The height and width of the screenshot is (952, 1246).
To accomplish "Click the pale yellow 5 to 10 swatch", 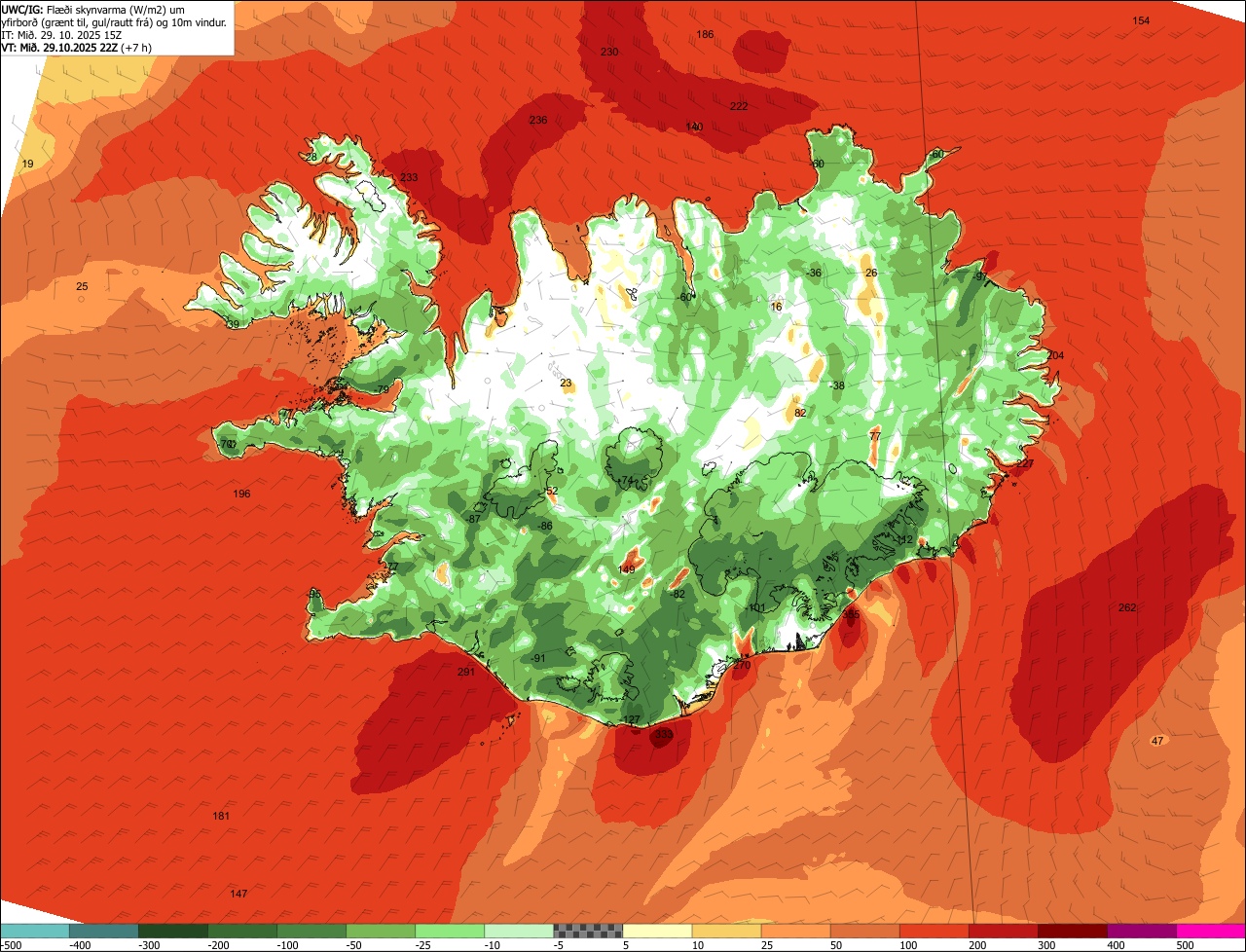I will pyautogui.click(x=657, y=931).
